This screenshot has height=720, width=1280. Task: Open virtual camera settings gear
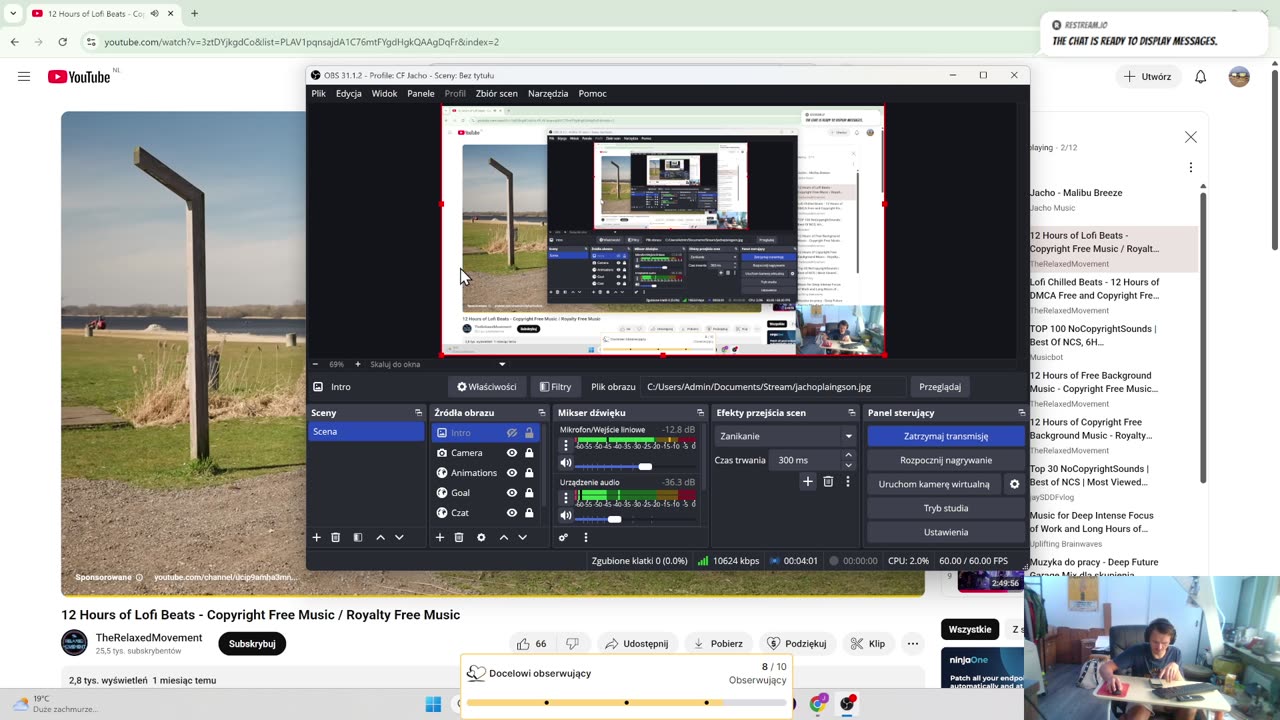coord(1014,484)
